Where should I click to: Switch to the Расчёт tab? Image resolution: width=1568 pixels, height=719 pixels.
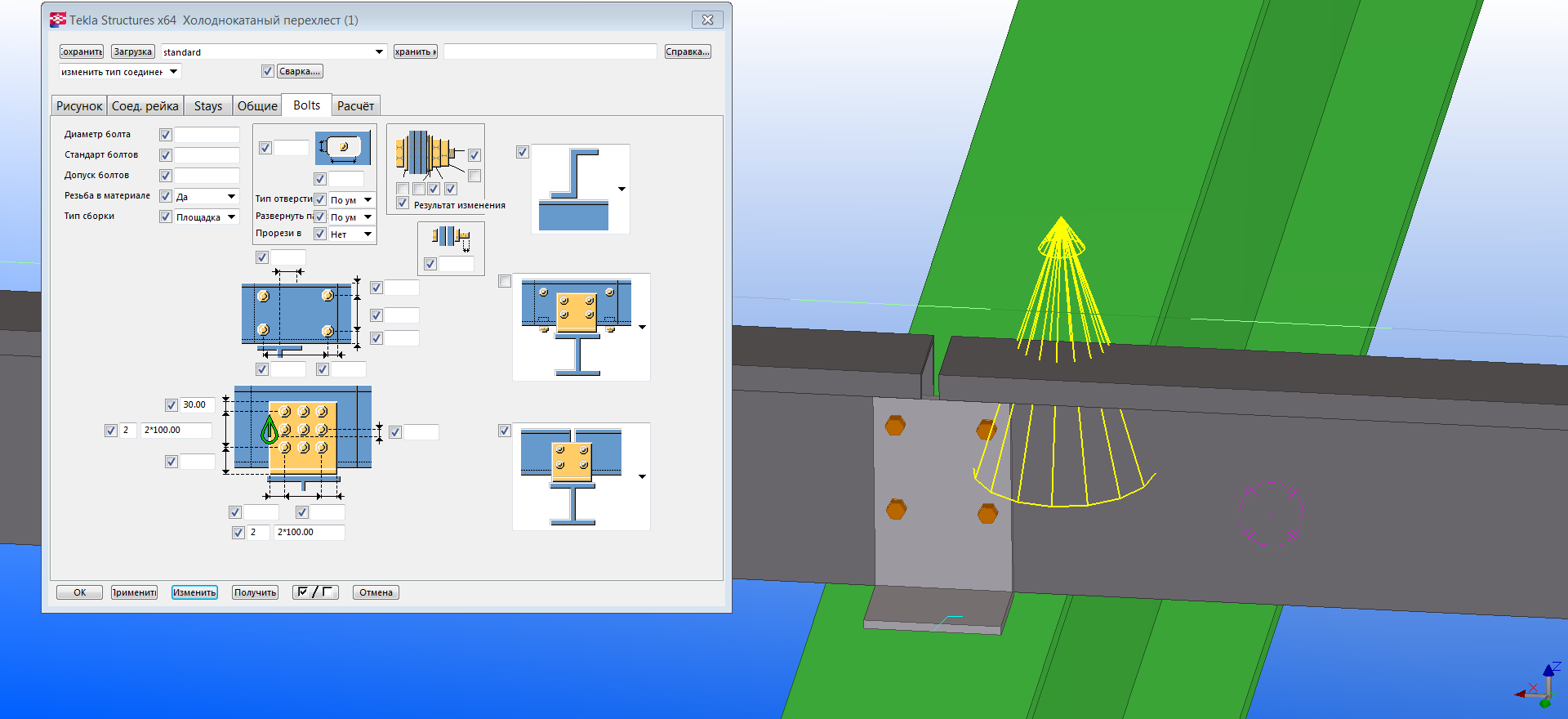356,105
